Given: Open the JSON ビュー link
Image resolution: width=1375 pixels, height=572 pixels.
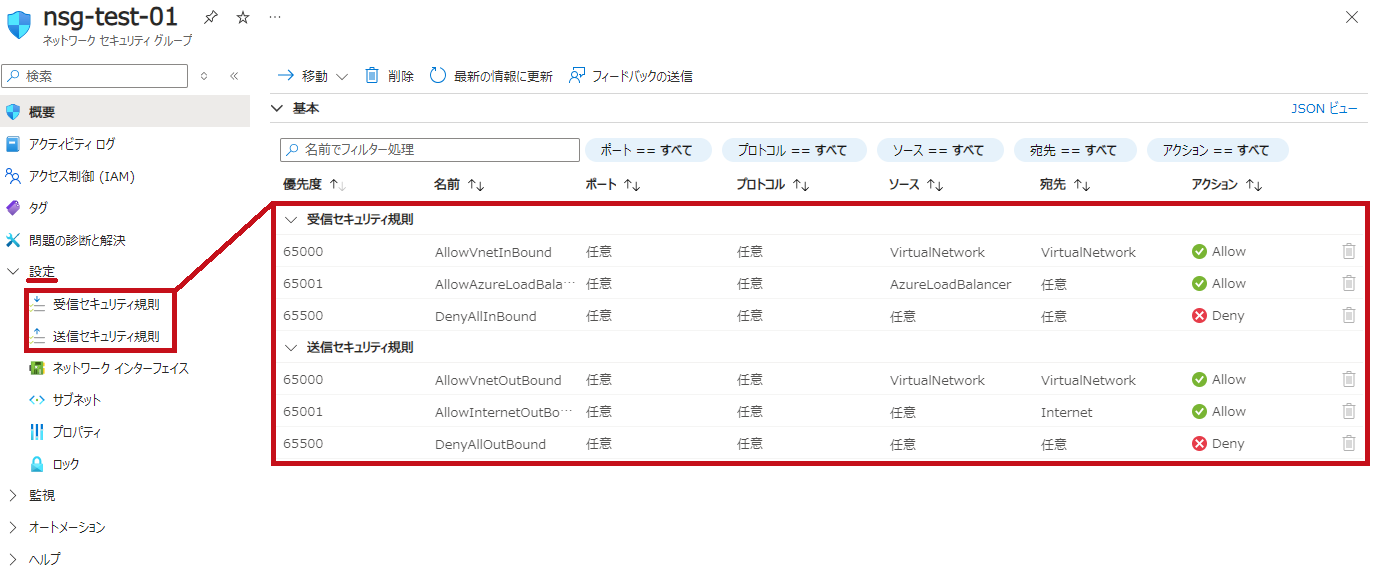Looking at the screenshot, I should point(1325,108).
